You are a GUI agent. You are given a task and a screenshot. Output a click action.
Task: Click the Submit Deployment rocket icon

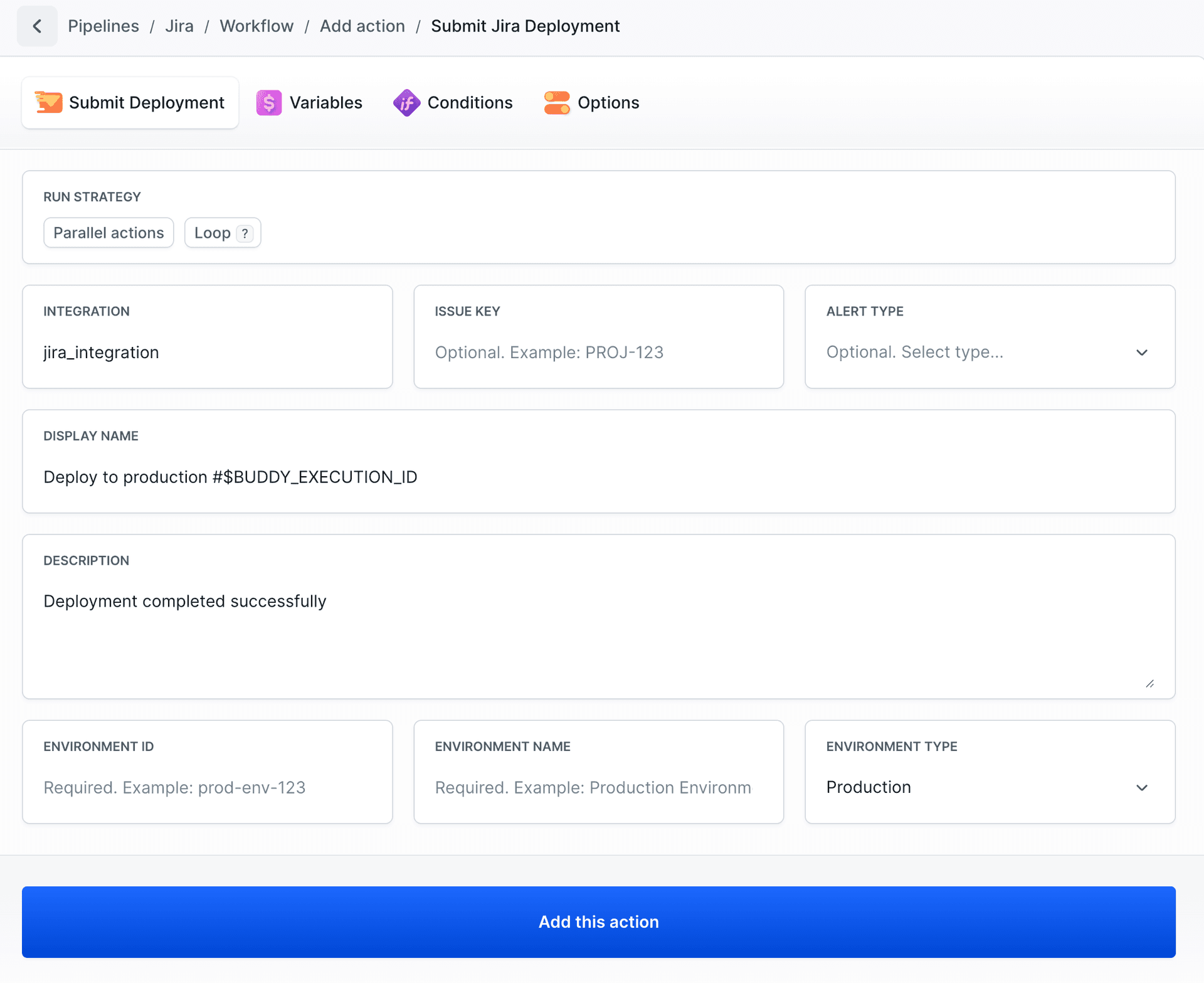50,102
